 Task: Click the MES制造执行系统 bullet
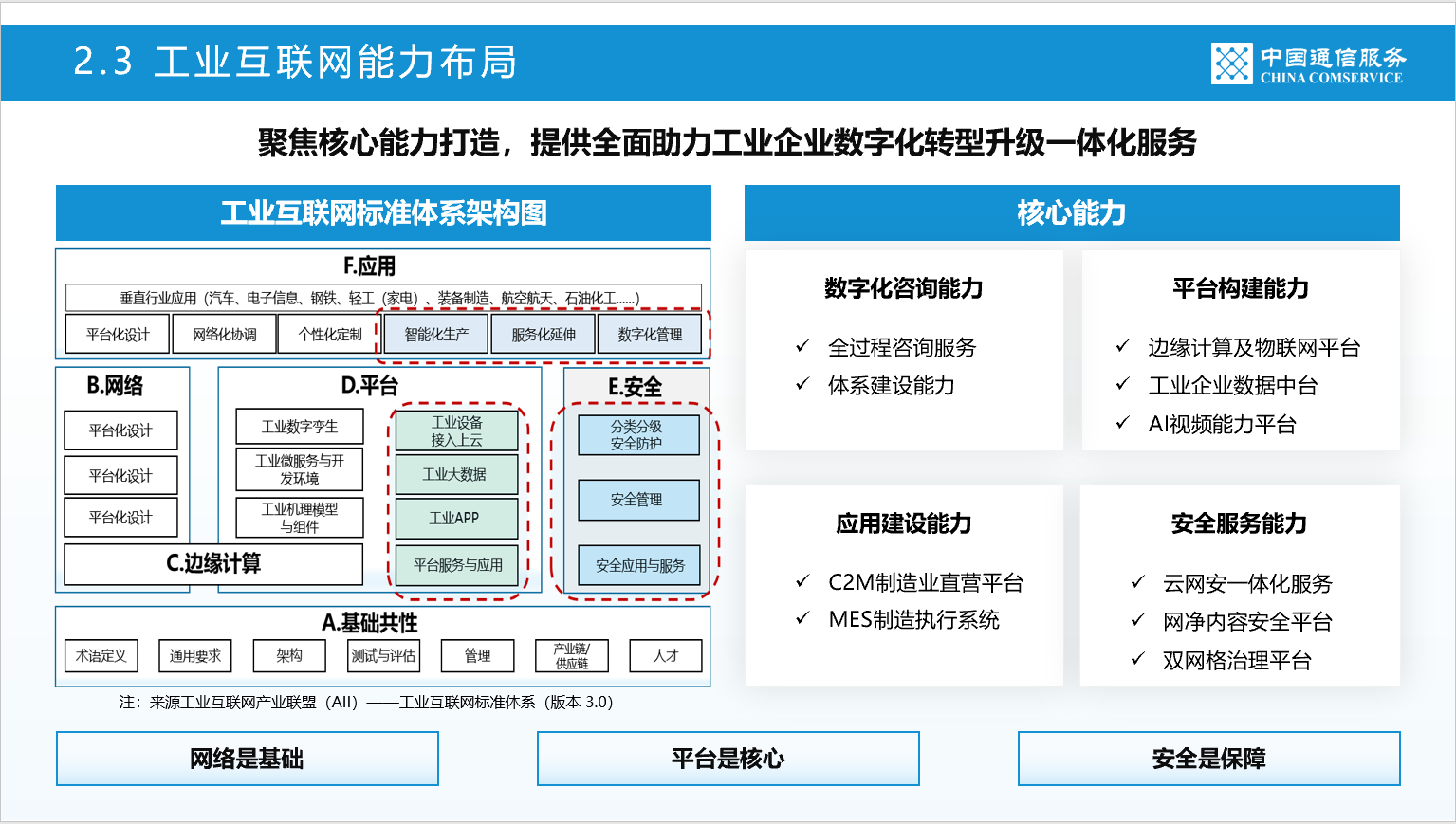pos(913,619)
